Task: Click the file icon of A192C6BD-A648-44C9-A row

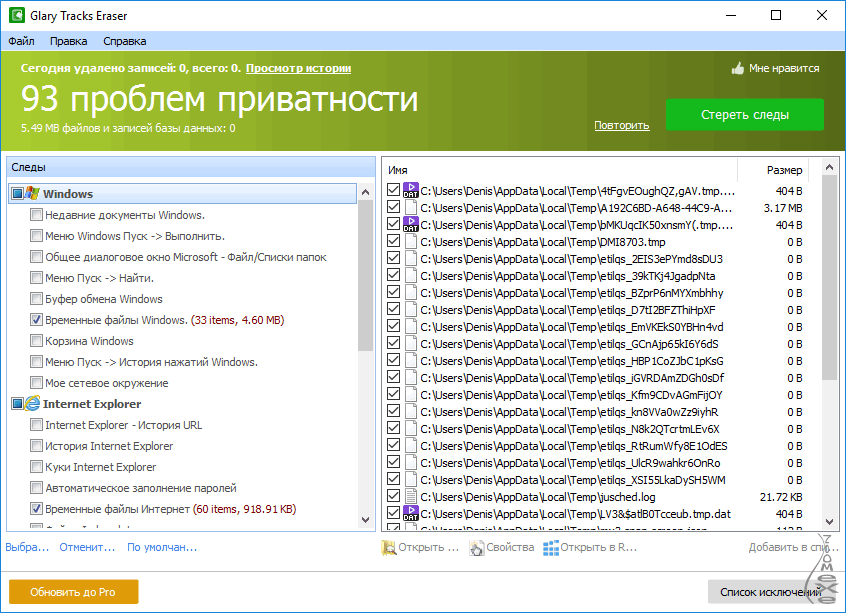Action: pyautogui.click(x=411, y=207)
